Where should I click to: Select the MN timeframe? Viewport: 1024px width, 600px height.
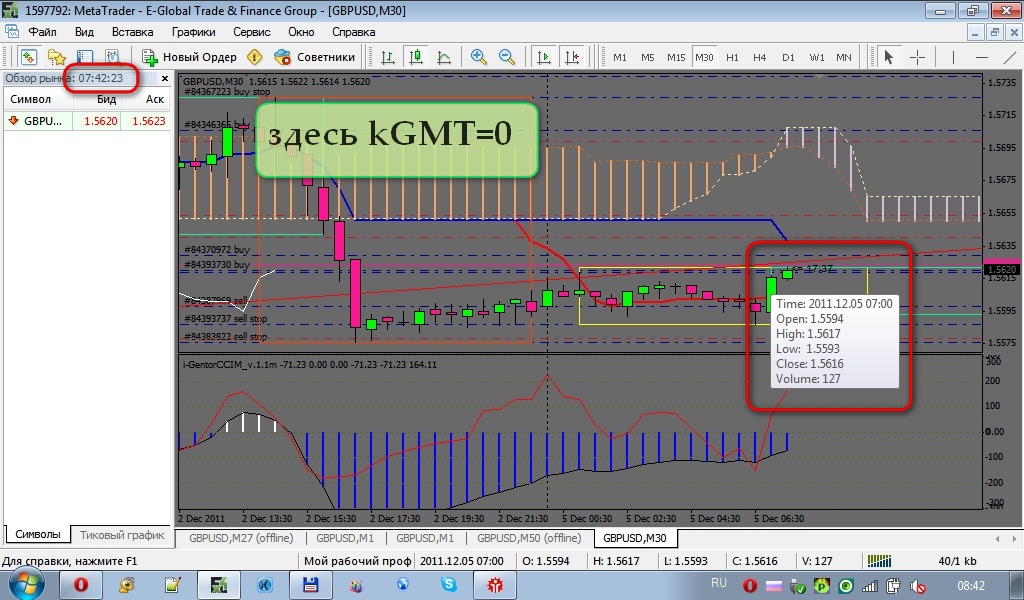click(844, 57)
